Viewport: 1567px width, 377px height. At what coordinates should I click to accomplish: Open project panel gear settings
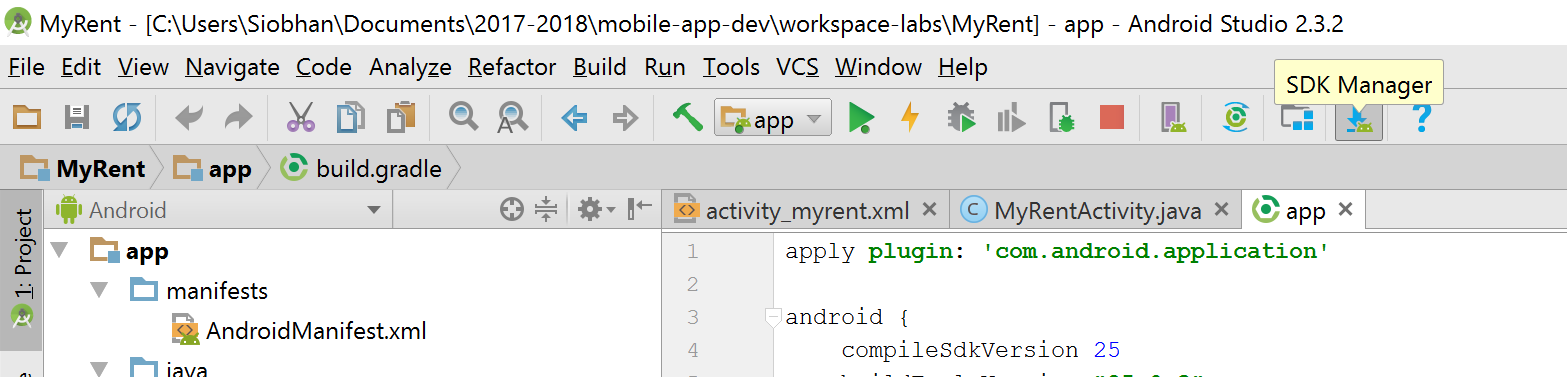point(596,209)
